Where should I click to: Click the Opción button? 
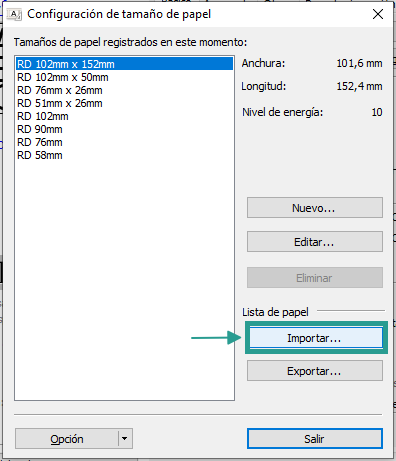pyautogui.click(x=67, y=439)
